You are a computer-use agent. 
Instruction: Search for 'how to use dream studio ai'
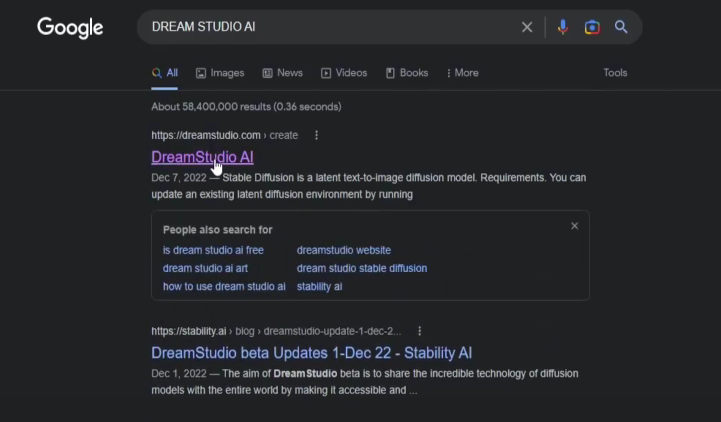click(224, 286)
